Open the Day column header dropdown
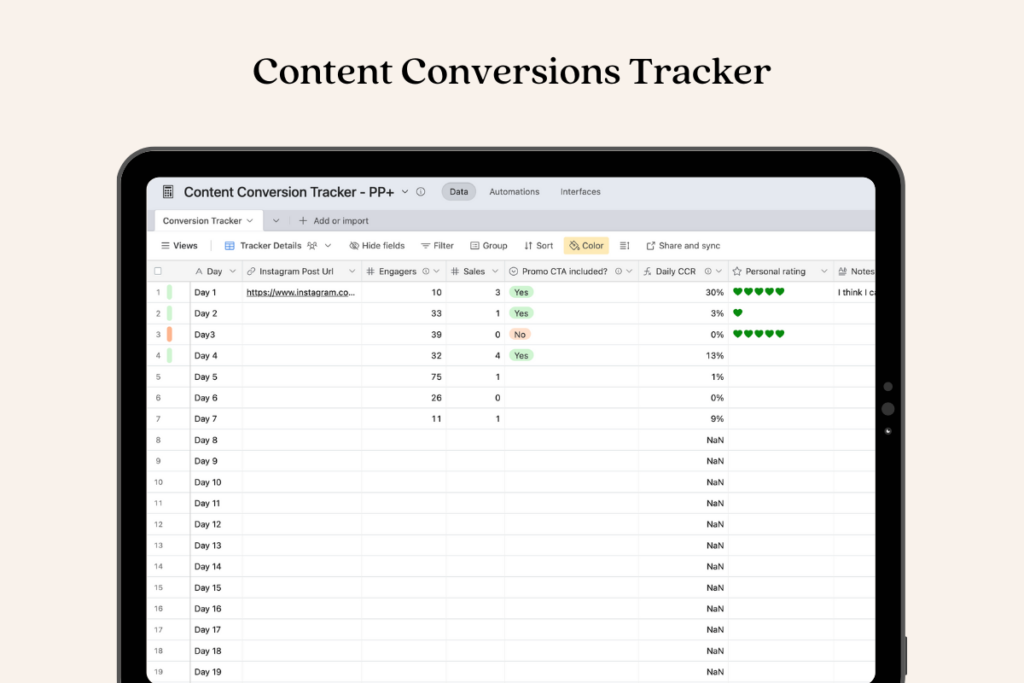Image resolution: width=1024 pixels, height=683 pixels. [232, 272]
